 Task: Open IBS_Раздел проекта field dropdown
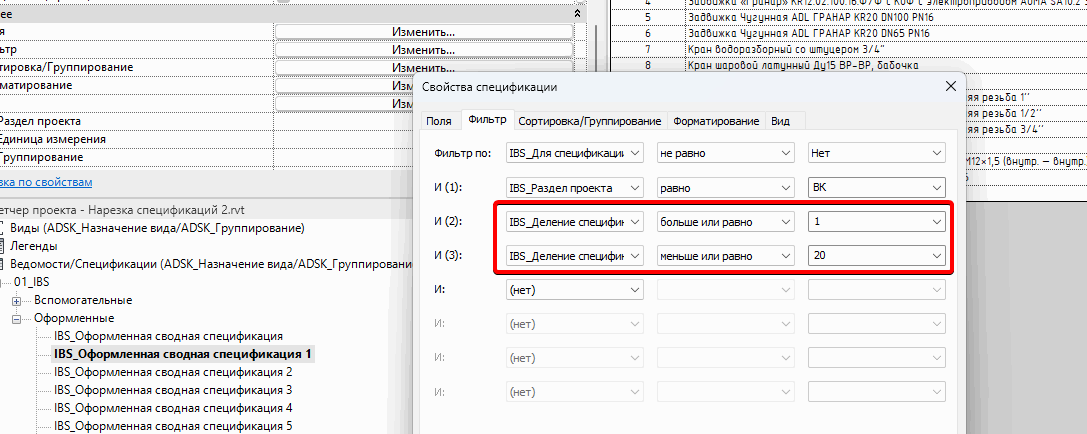[x=575, y=187]
